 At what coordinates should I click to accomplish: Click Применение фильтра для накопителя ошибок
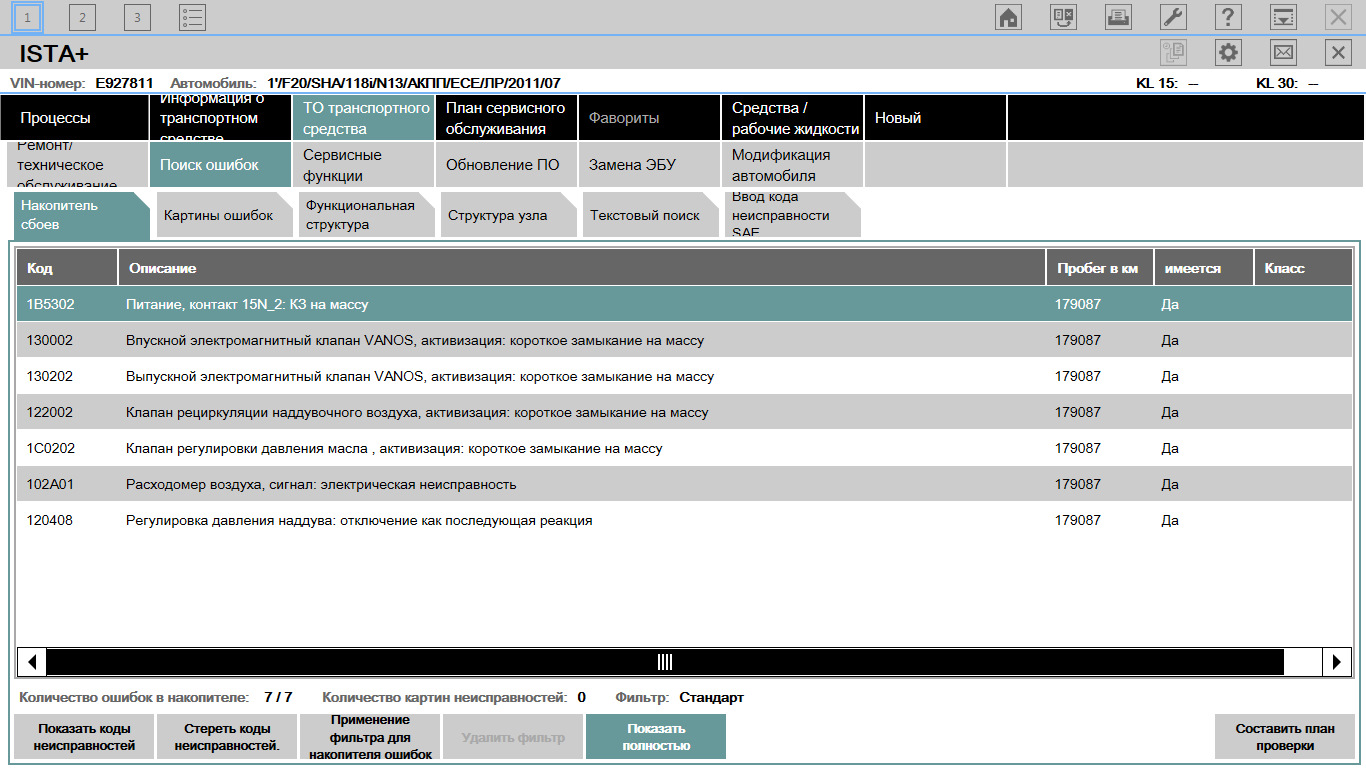[370, 738]
